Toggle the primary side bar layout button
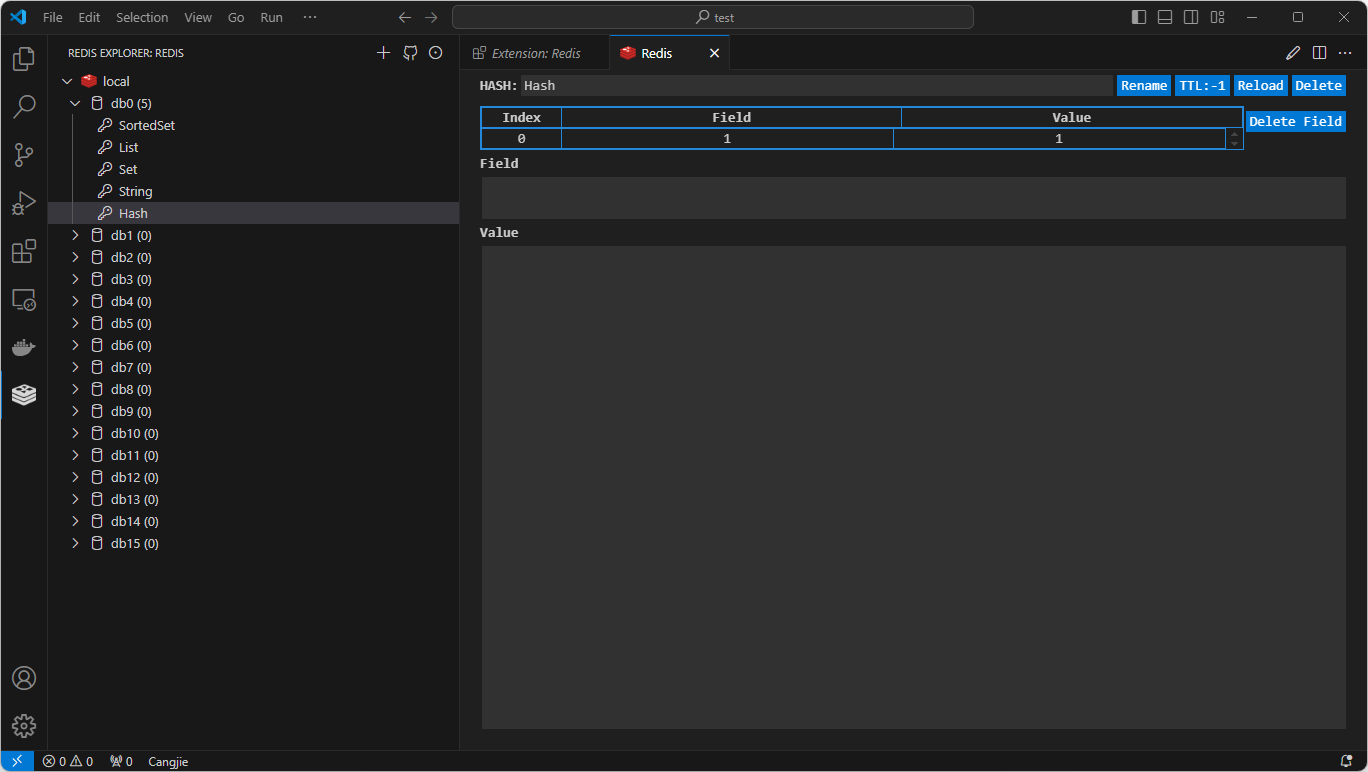The image size is (1368, 772). tap(1139, 17)
